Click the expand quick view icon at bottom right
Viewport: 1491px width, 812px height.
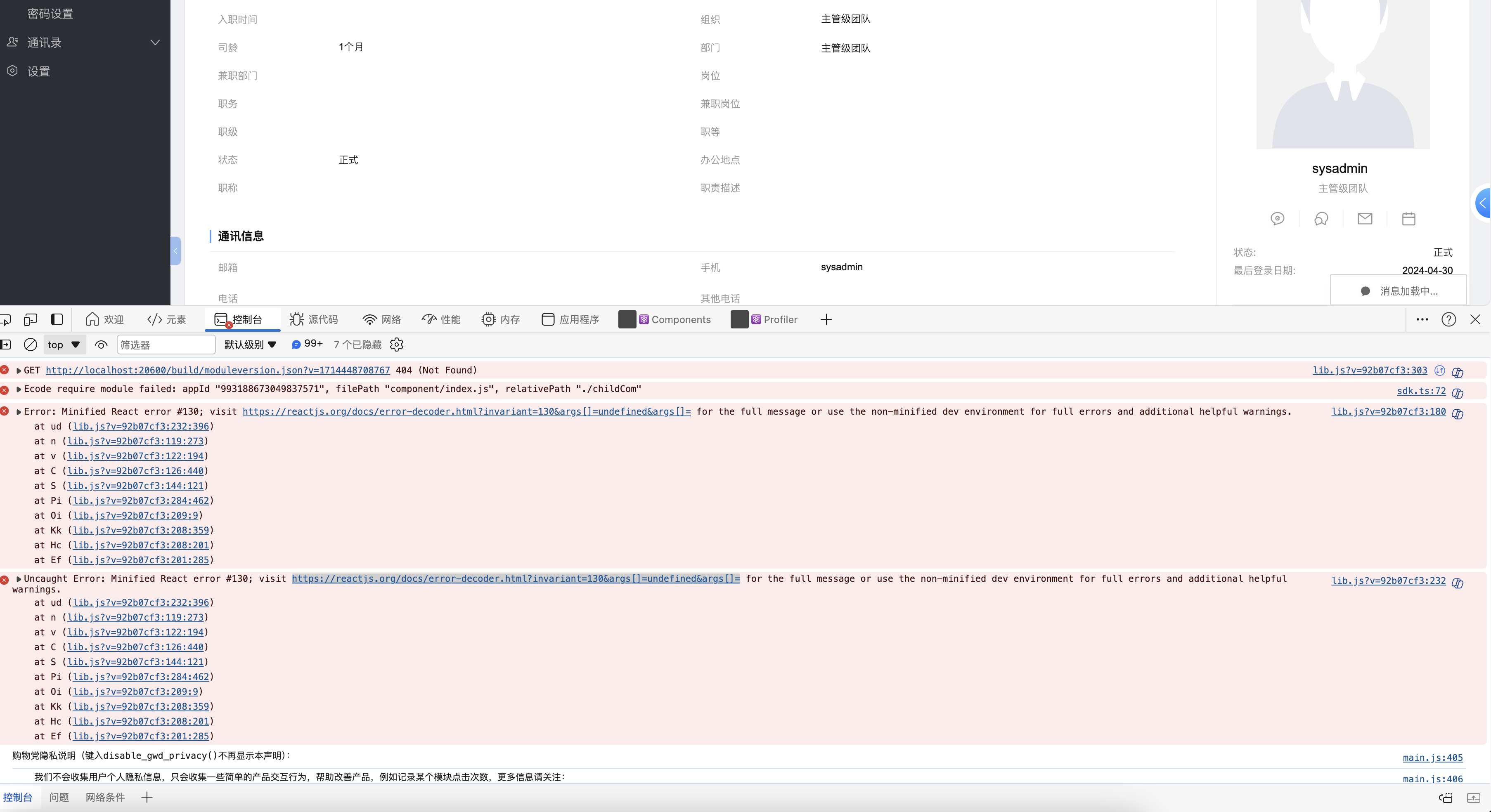click(x=1474, y=798)
